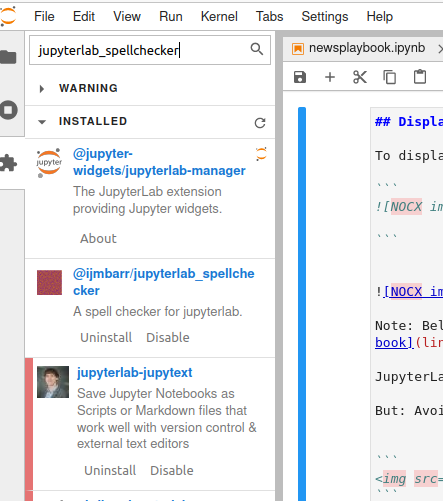Click the 'Note: Bel' line in notebook
Image resolution: width=443 pixels, height=501 pixels.
coord(409,326)
